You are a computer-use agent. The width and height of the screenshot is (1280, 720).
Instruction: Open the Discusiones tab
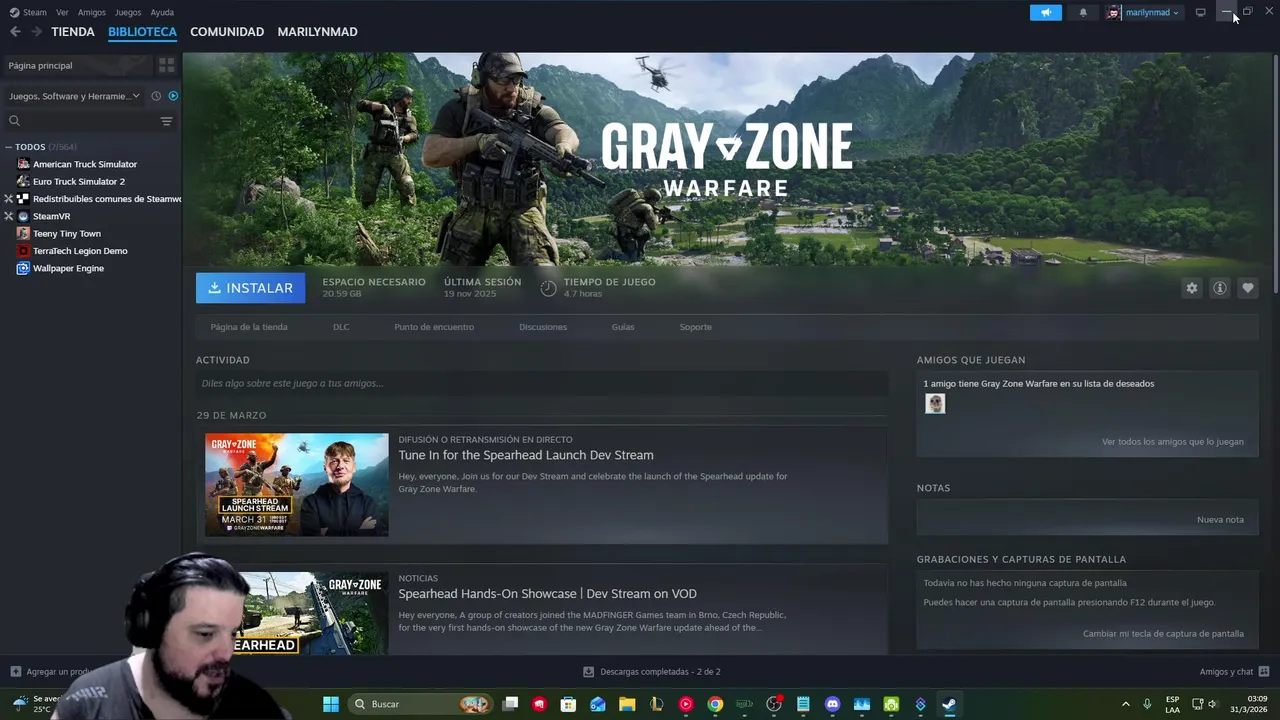[x=543, y=327]
